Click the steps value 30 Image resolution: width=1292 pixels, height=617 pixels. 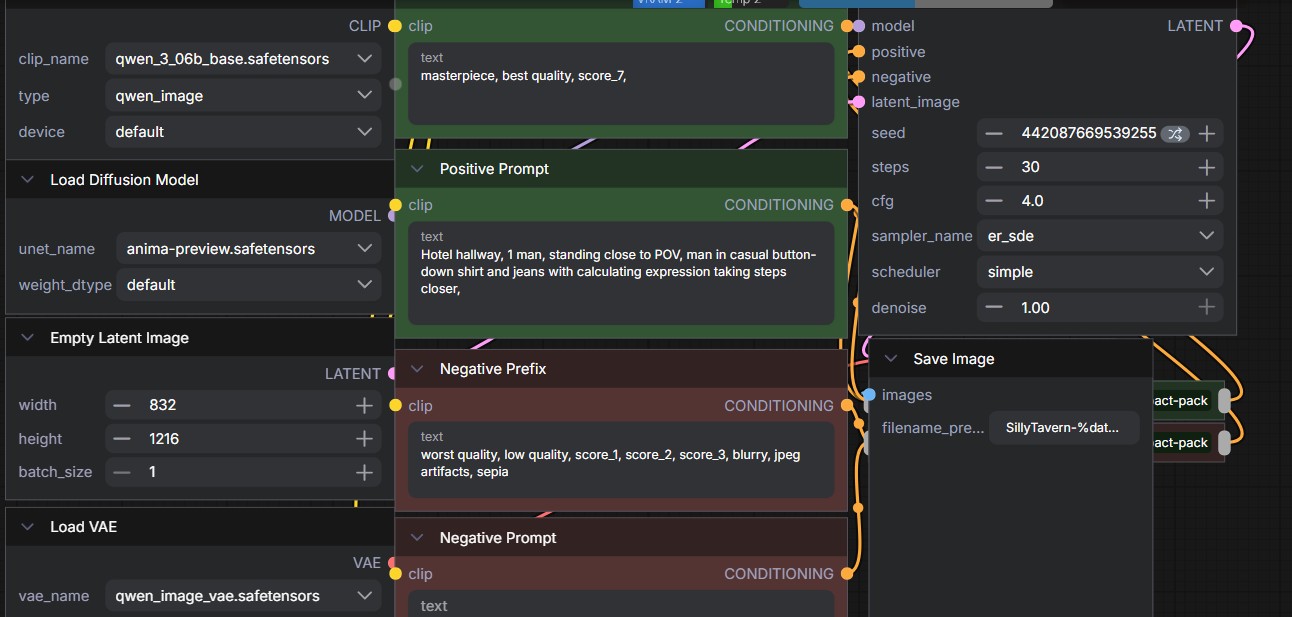(x=1031, y=167)
